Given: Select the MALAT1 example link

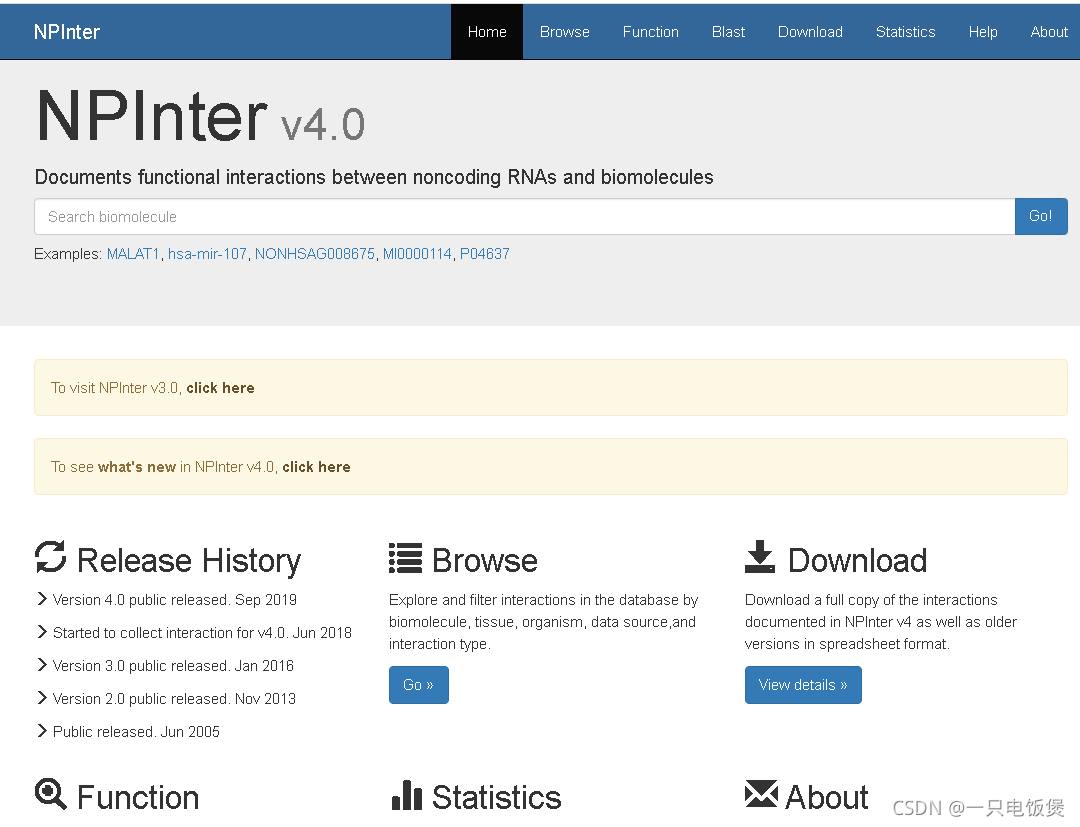Looking at the screenshot, I should (x=133, y=254).
